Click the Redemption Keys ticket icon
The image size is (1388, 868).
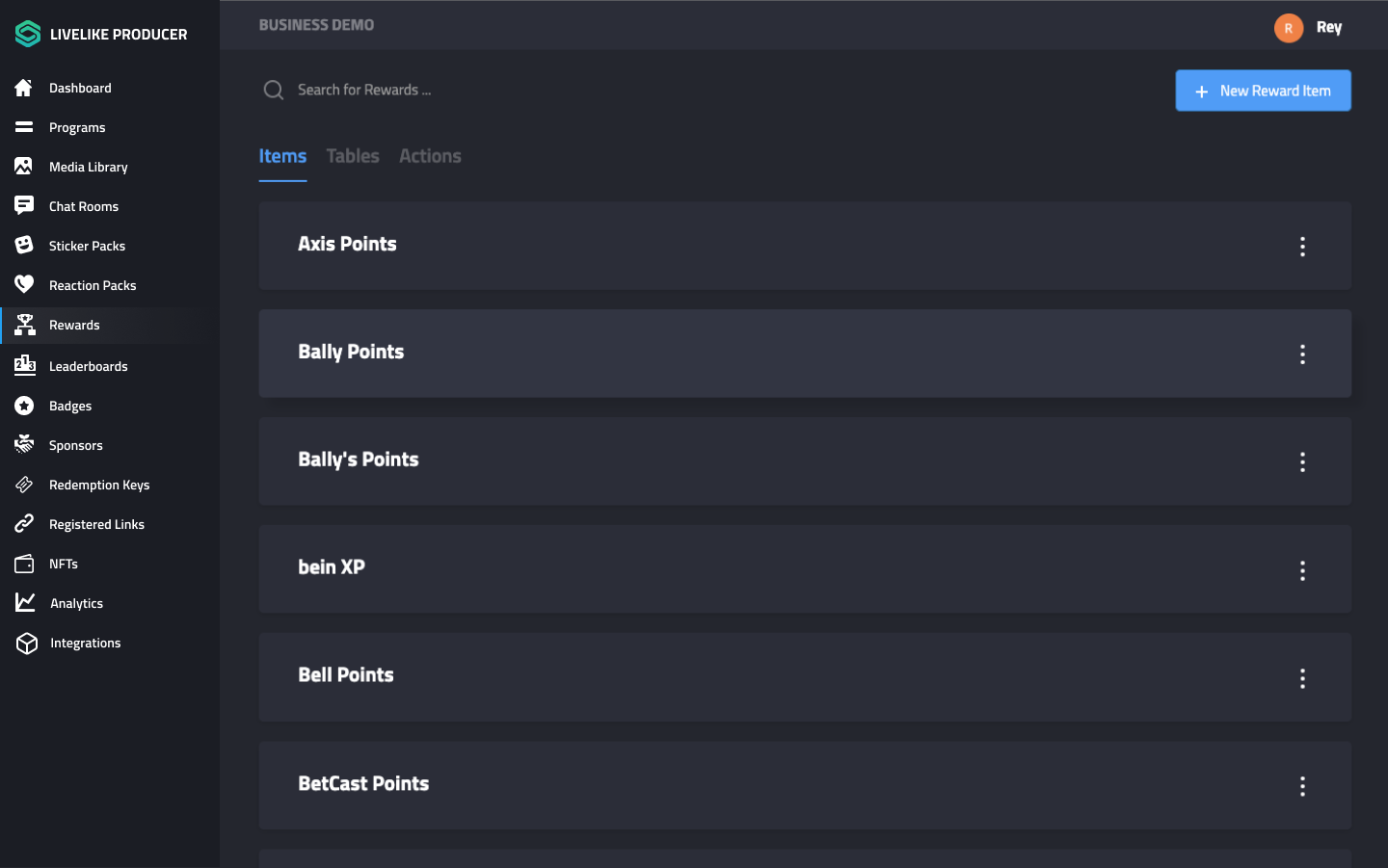point(24,485)
